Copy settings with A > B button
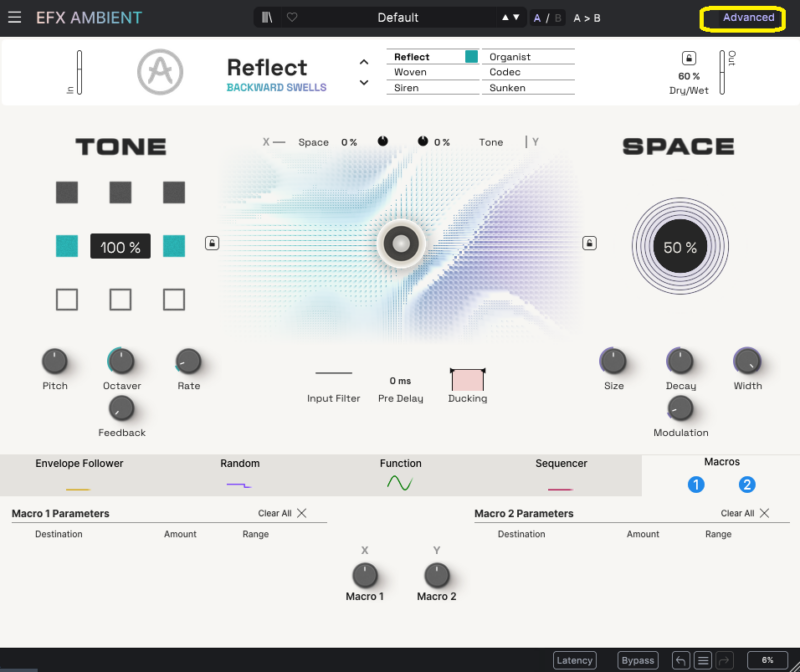The image size is (800, 672). (x=587, y=18)
